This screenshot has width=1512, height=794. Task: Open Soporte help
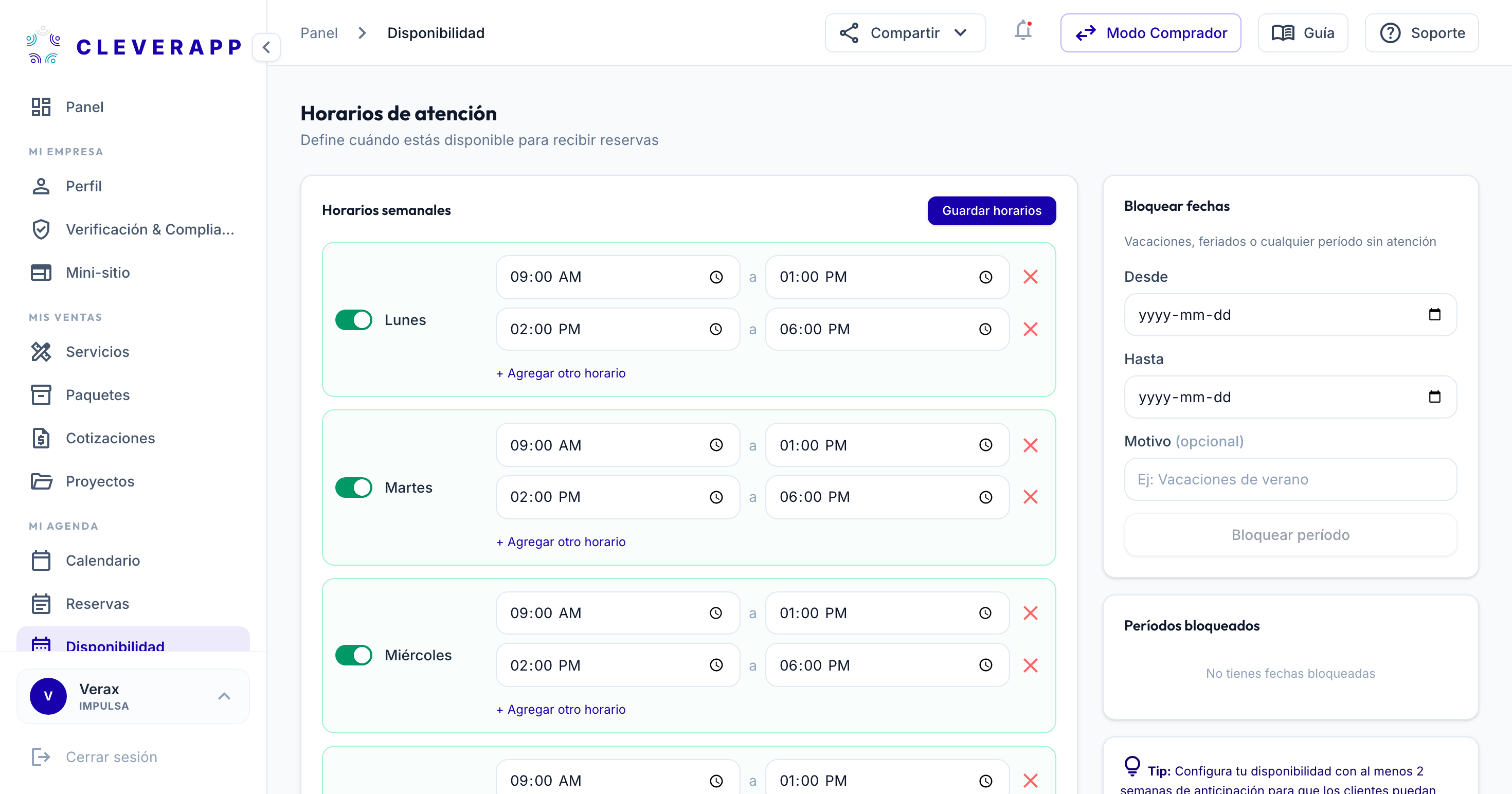(1421, 33)
